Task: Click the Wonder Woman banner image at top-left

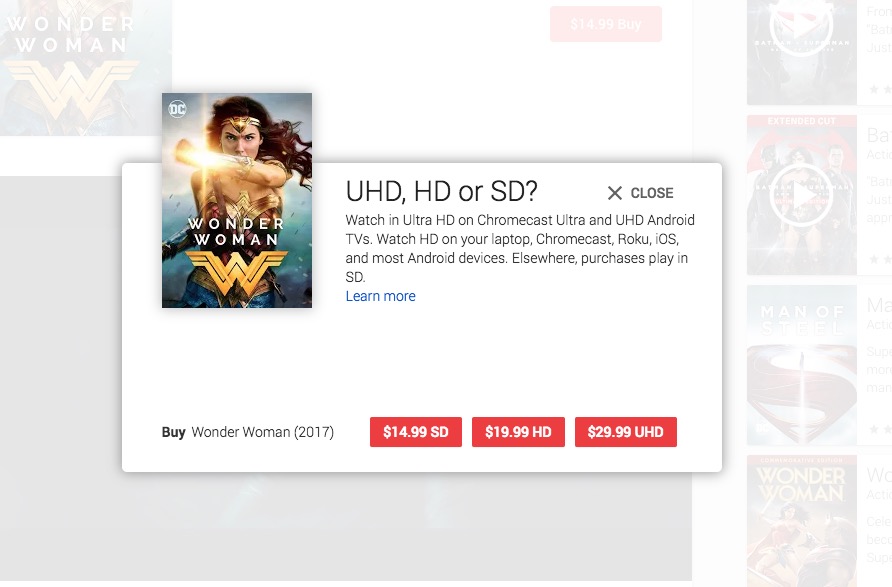Action: click(85, 68)
